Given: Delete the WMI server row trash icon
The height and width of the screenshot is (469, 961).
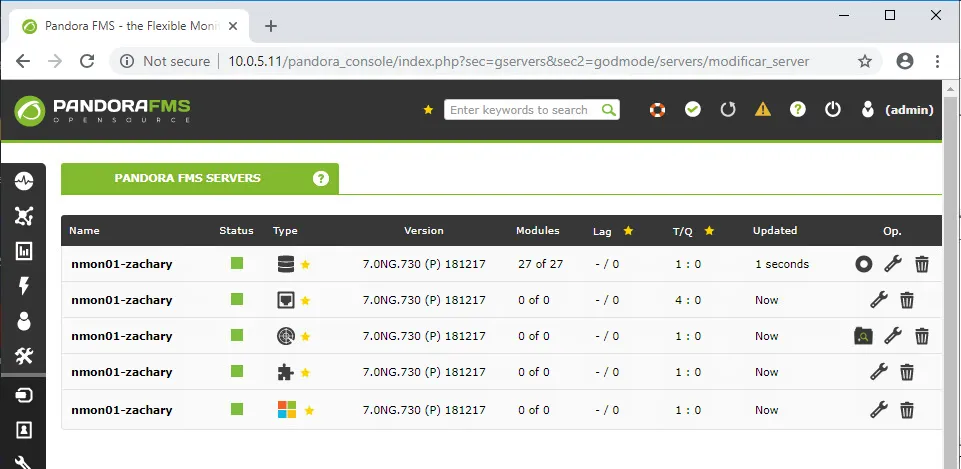Looking at the screenshot, I should pos(907,410).
